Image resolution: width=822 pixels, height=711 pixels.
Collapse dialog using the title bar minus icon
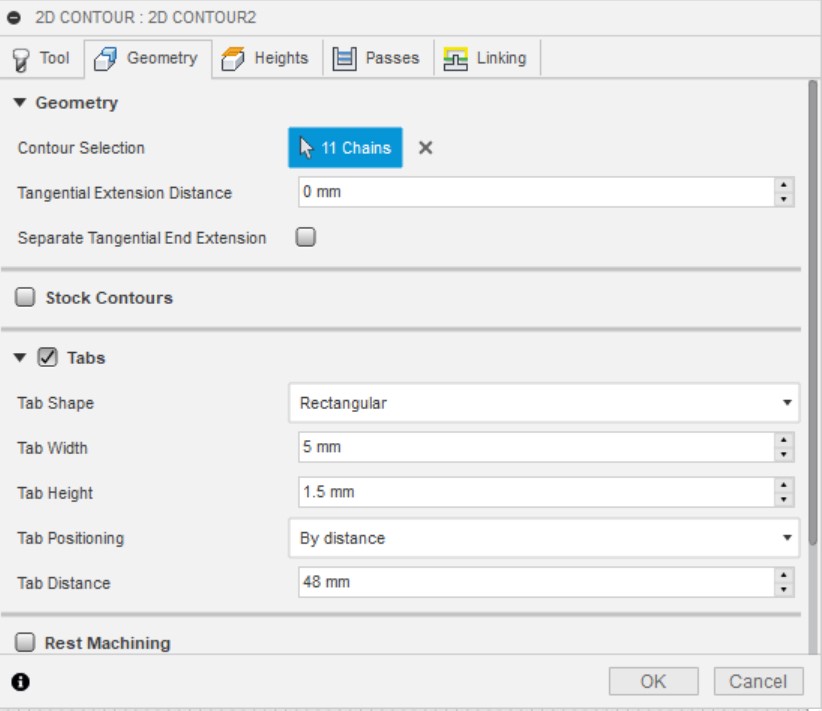tap(13, 18)
